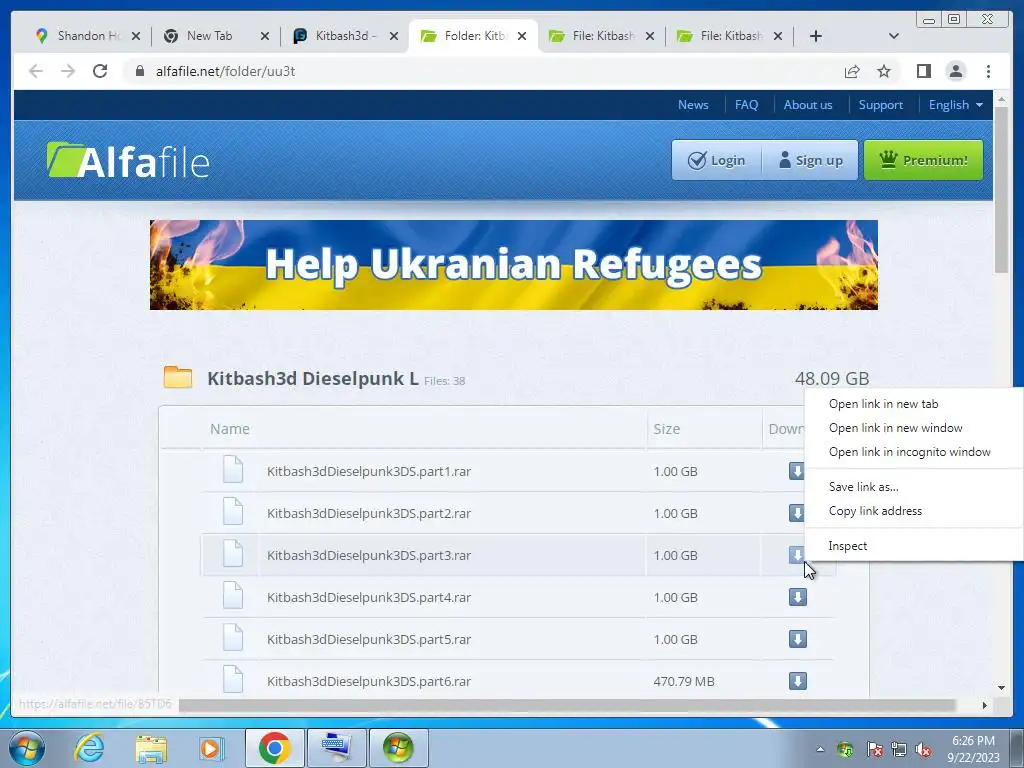
Task: Open the FAQ link
Action: [x=746, y=104]
